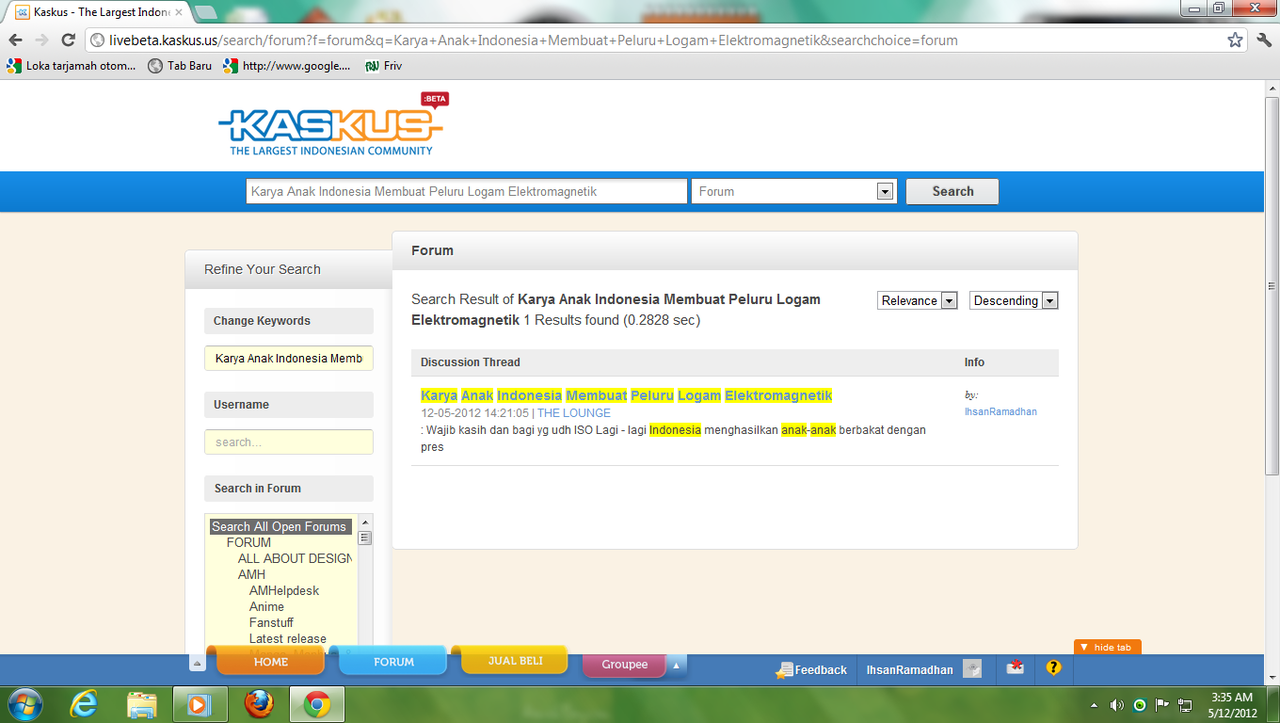
Task: Click the volume speaker tray icon
Action: (1117, 705)
